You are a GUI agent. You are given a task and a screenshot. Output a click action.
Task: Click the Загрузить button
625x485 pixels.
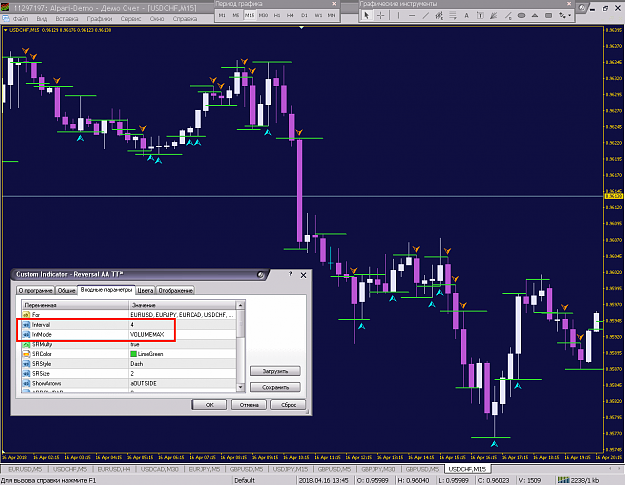(275, 371)
